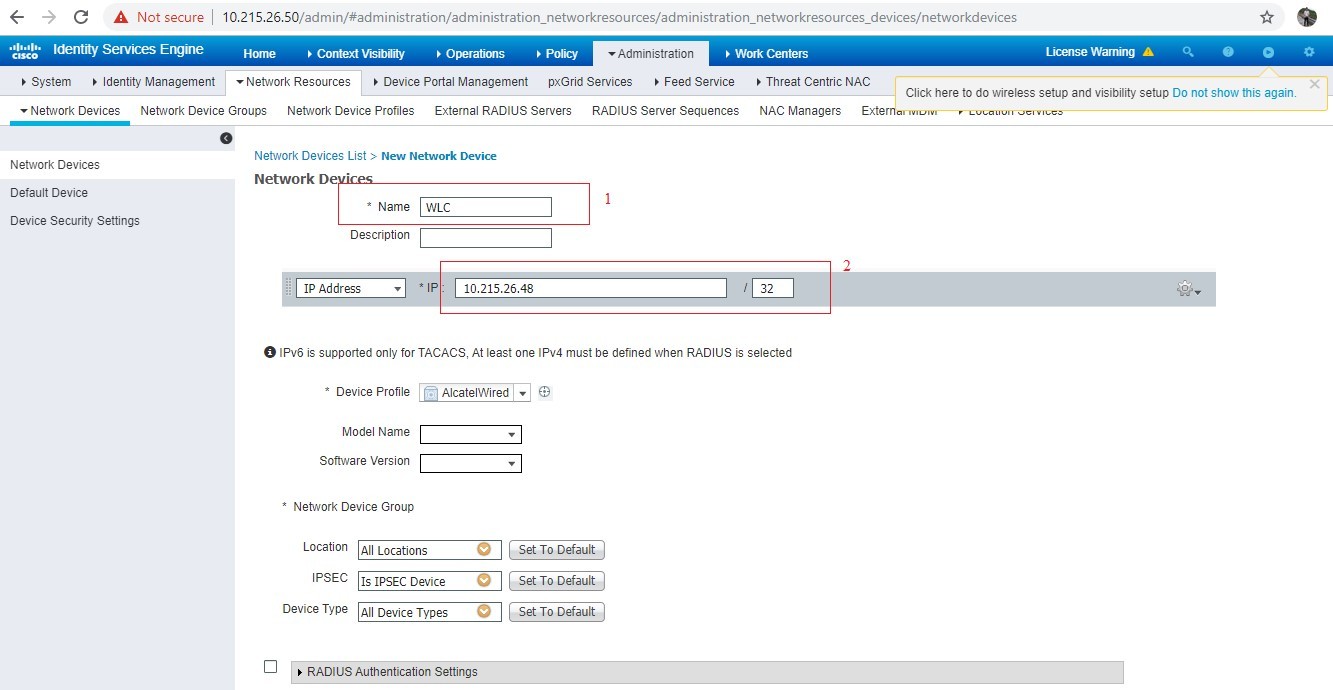Image resolution: width=1333 pixels, height=690 pixels.
Task: Open the Context Visibility menu
Action: pos(355,53)
